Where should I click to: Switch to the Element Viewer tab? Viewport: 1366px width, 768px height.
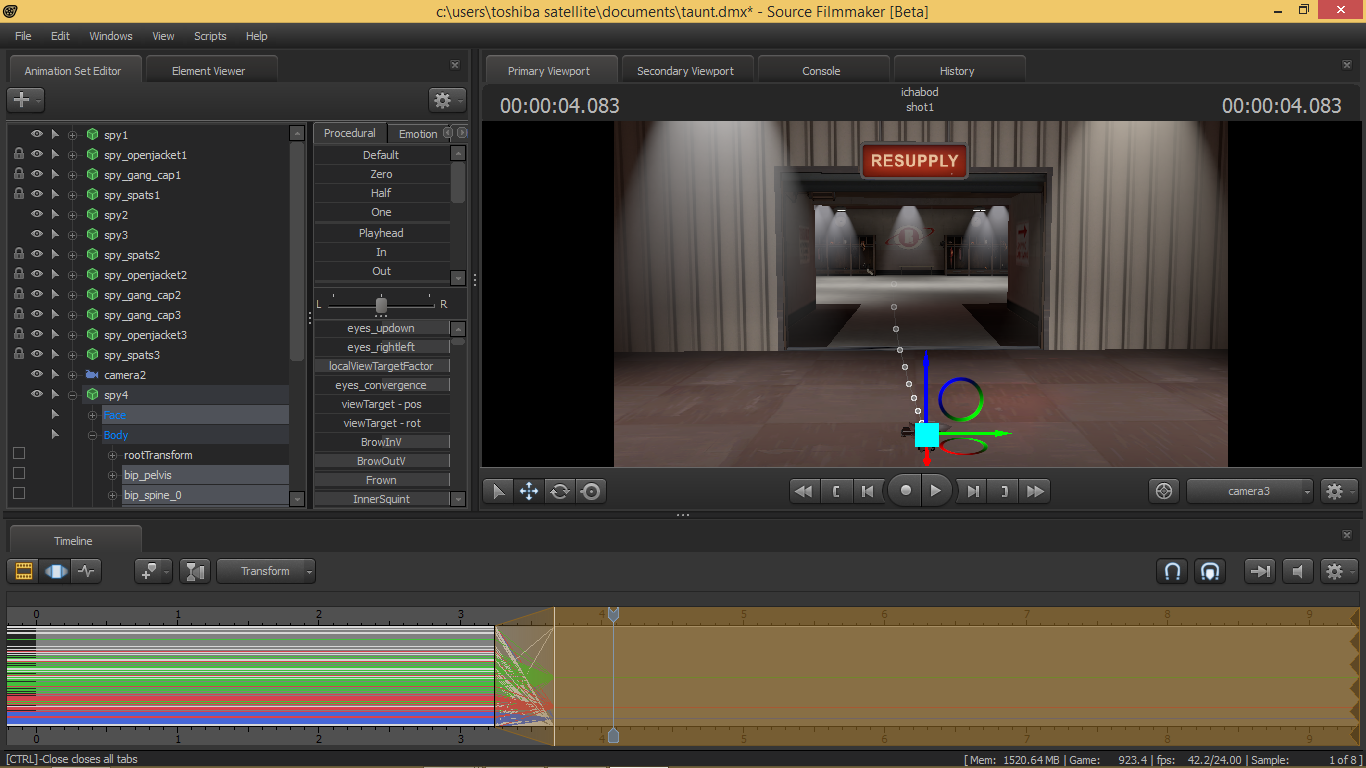pos(208,71)
